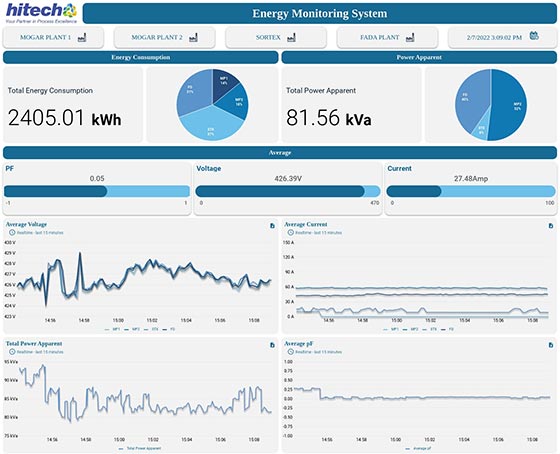The height and width of the screenshot is (454, 560).
Task: Go to the SORTEX plant view
Action: click(276, 37)
